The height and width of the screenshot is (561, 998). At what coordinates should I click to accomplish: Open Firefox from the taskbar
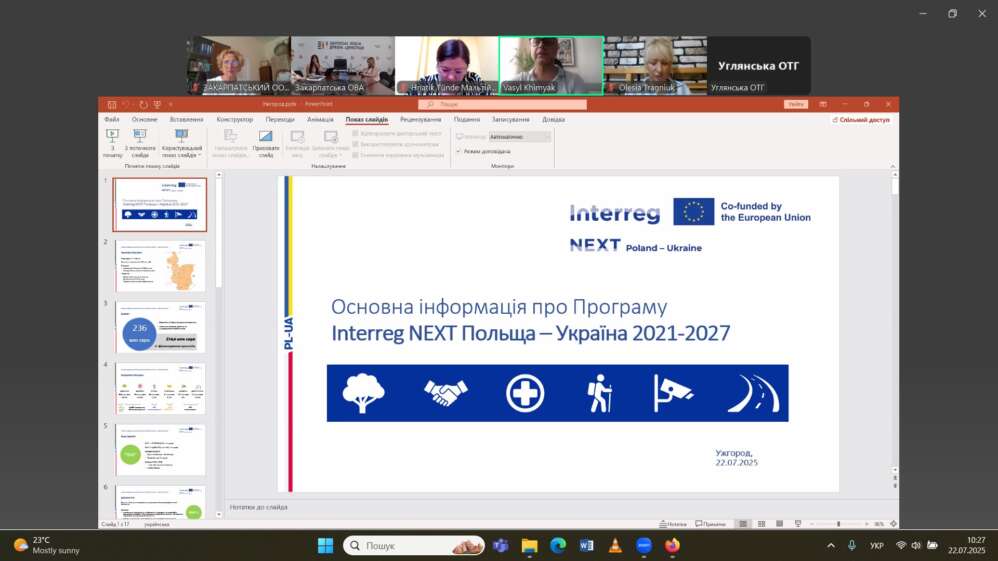click(x=672, y=546)
